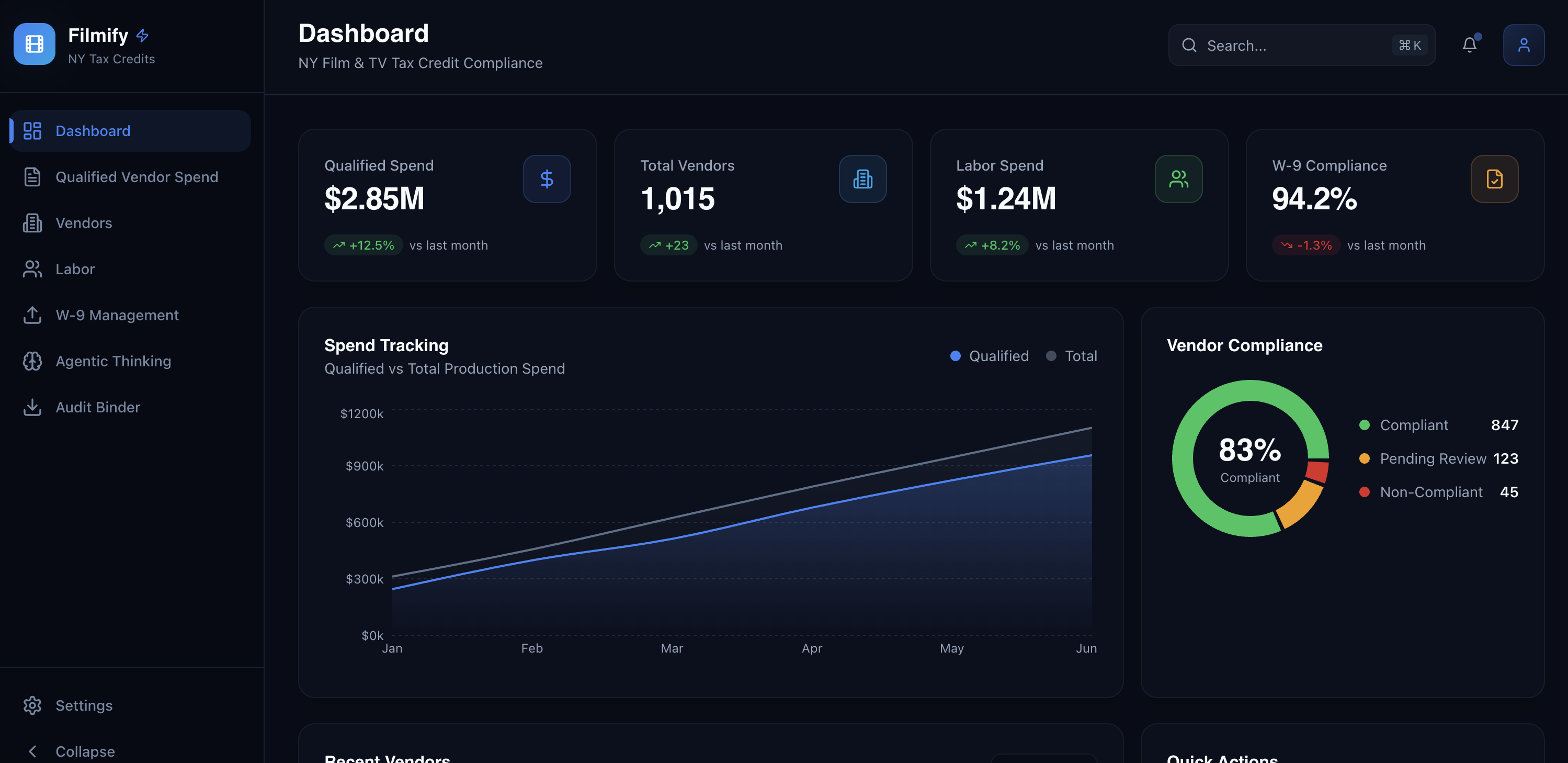
Task: Click the Filmify film logo icon
Action: [x=35, y=44]
